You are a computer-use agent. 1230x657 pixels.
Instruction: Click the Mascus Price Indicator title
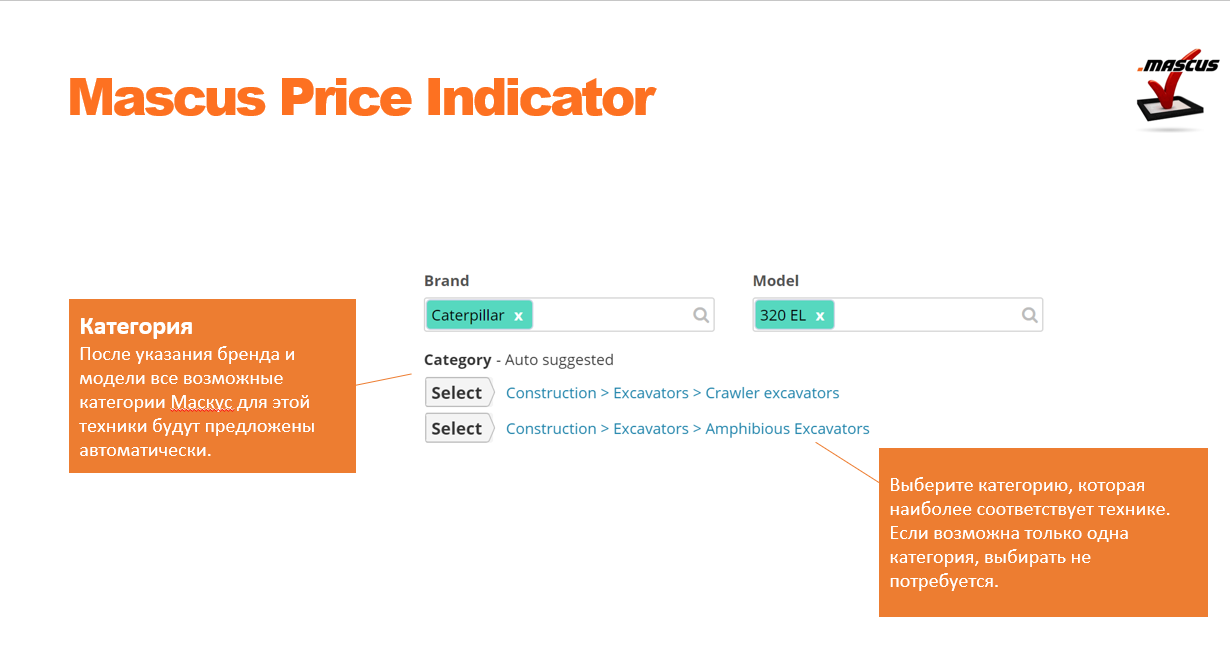click(x=362, y=98)
